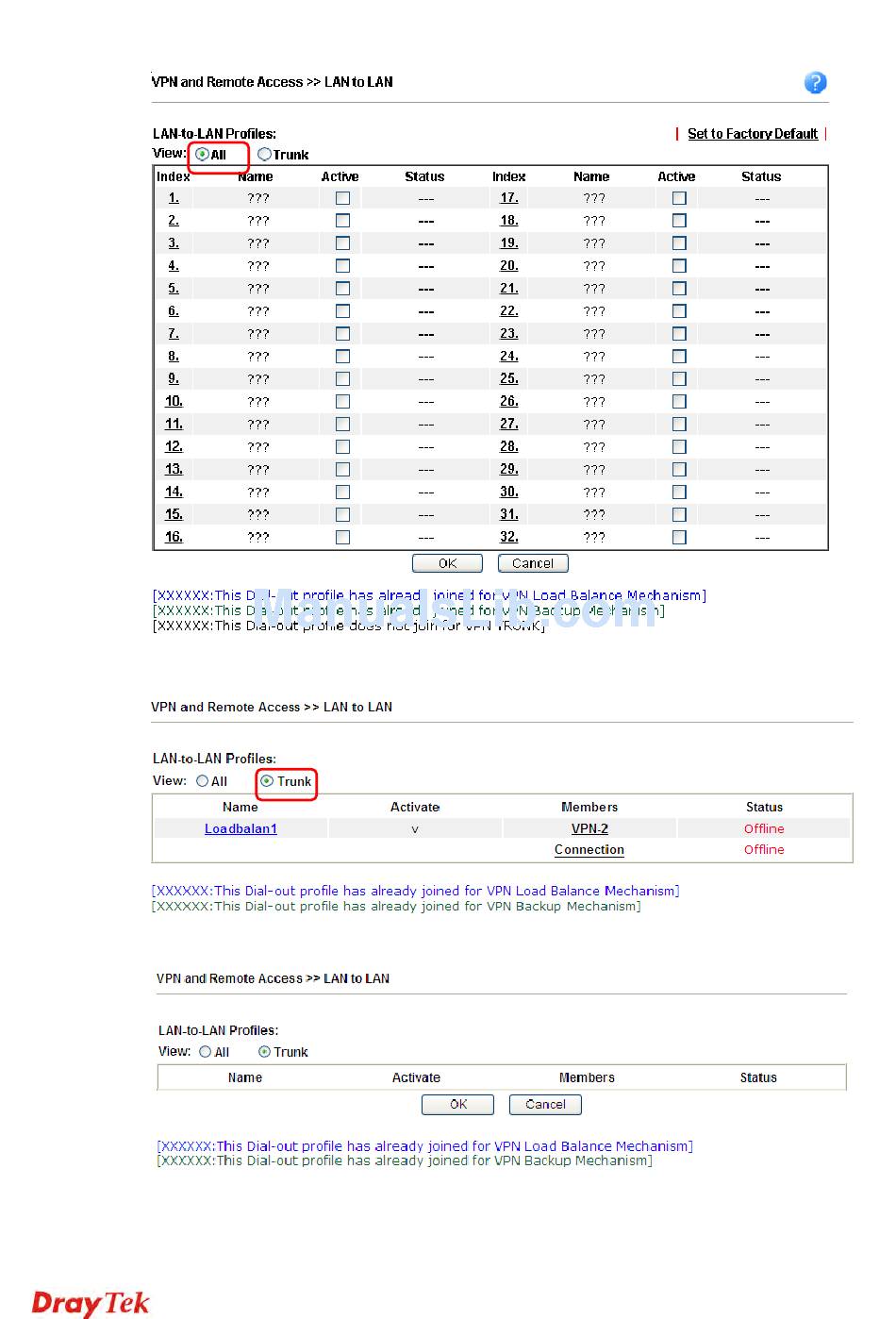Open profile index 27 link
This screenshot has height=1319, width=896.
[x=509, y=424]
